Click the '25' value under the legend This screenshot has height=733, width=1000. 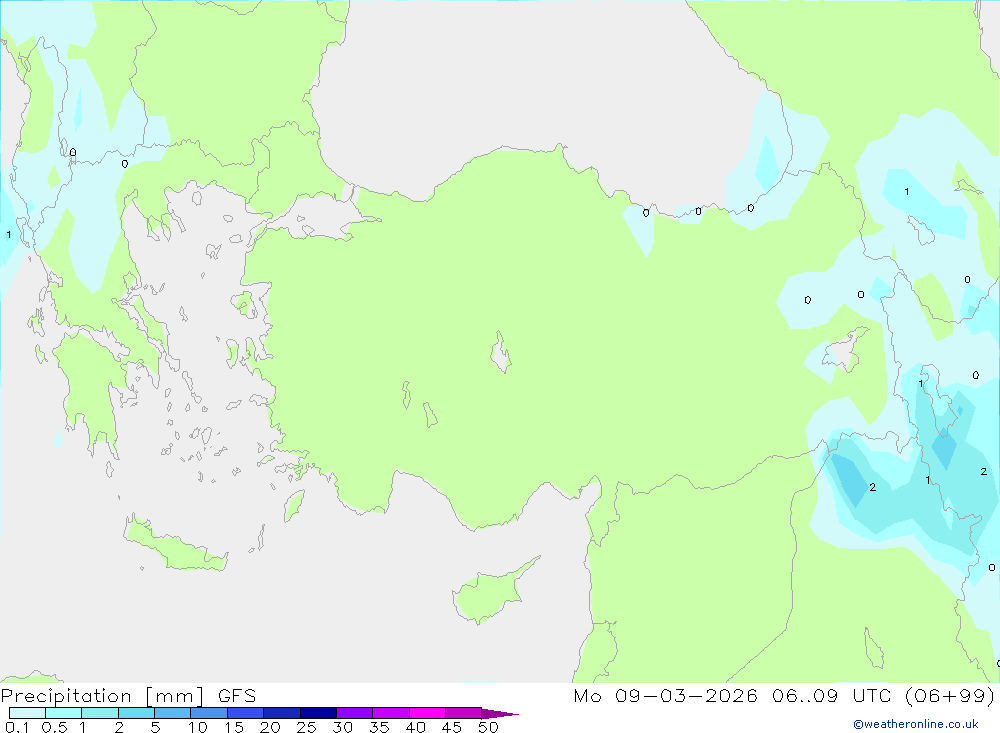click(307, 727)
